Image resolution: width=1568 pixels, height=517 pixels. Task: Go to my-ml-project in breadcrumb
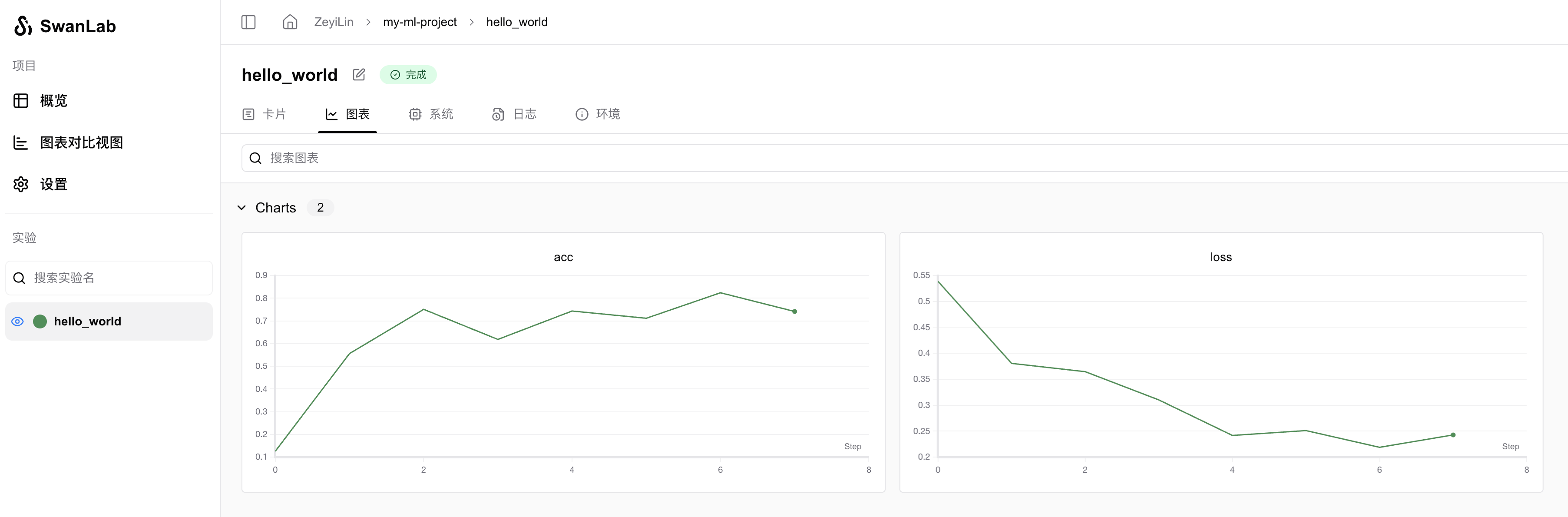point(420,23)
